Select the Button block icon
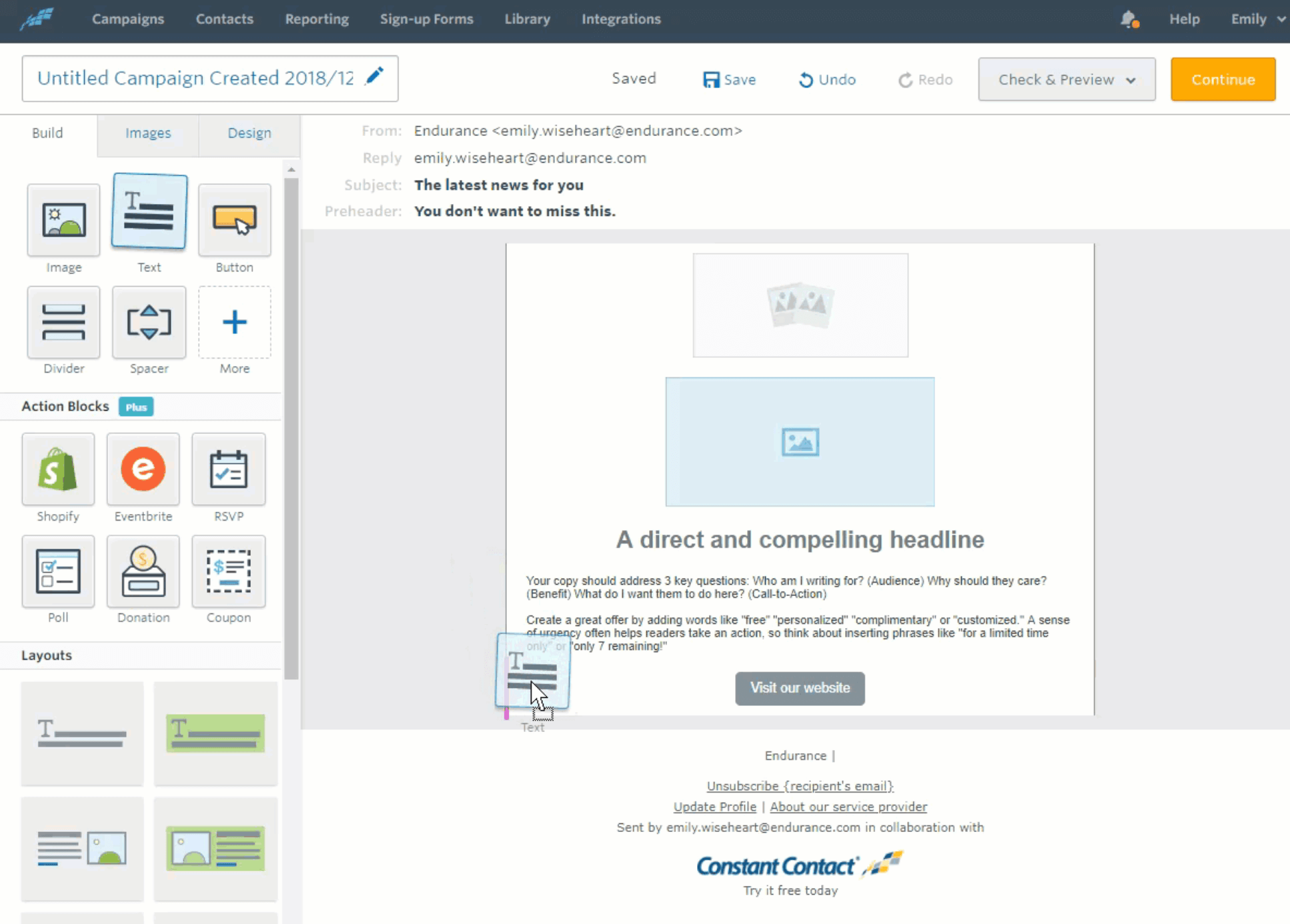This screenshot has height=924, width=1290. tap(234, 220)
